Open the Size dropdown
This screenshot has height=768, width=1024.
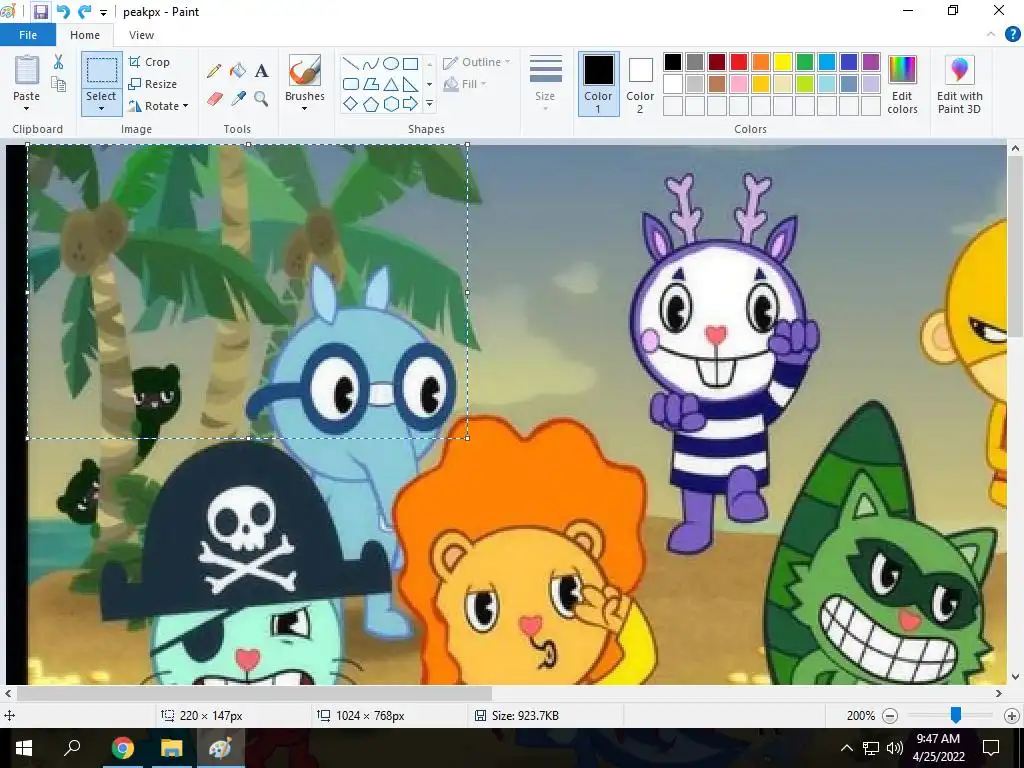coord(545,84)
